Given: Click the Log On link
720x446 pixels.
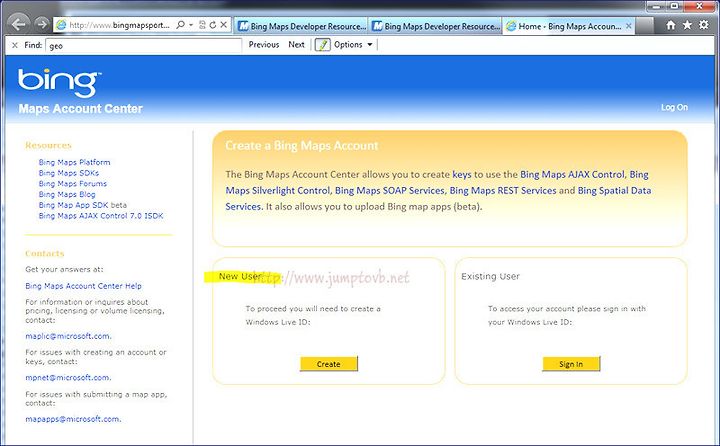Looking at the screenshot, I should click(x=674, y=107).
